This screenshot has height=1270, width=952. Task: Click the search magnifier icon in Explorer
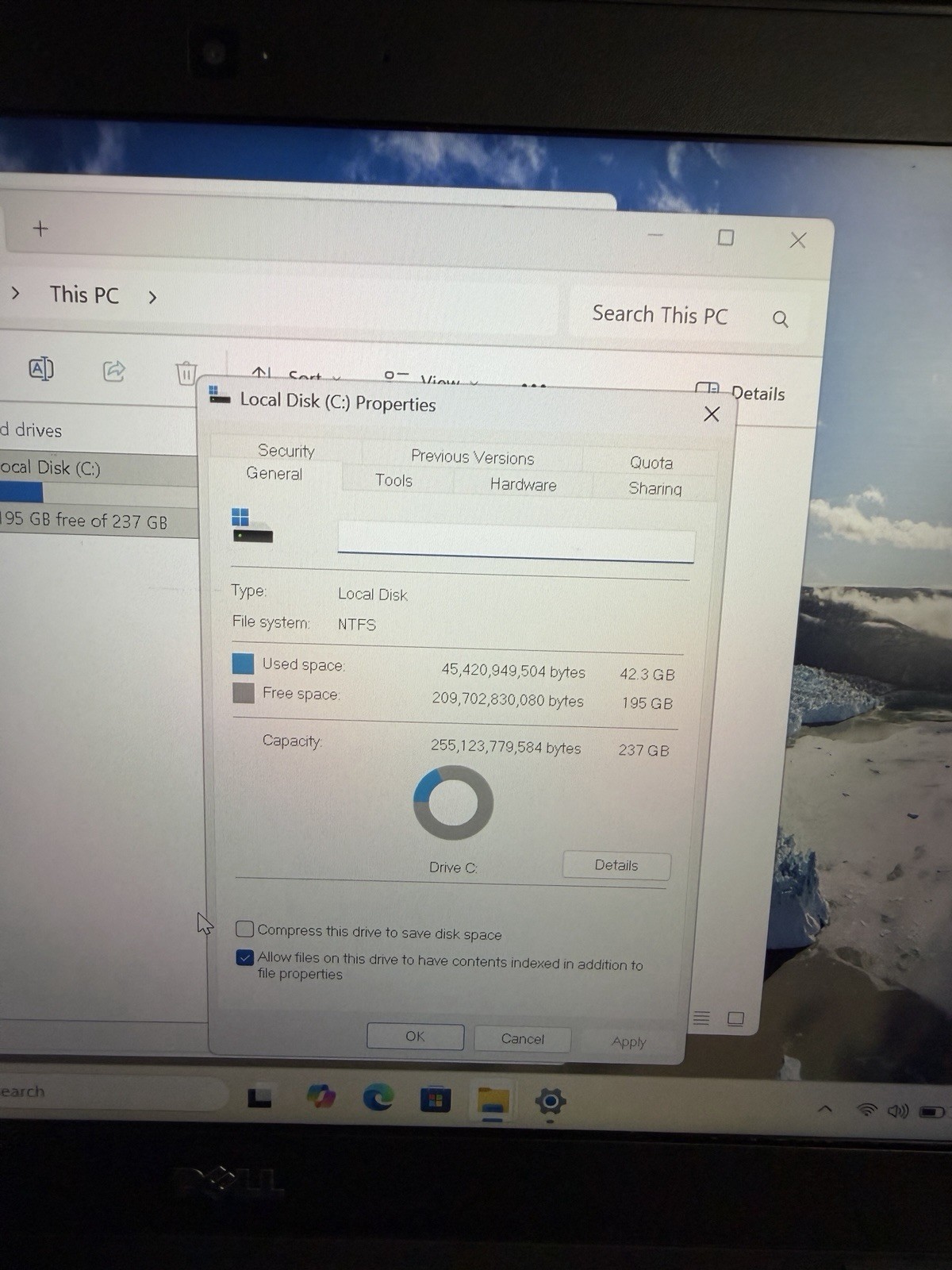point(781,319)
